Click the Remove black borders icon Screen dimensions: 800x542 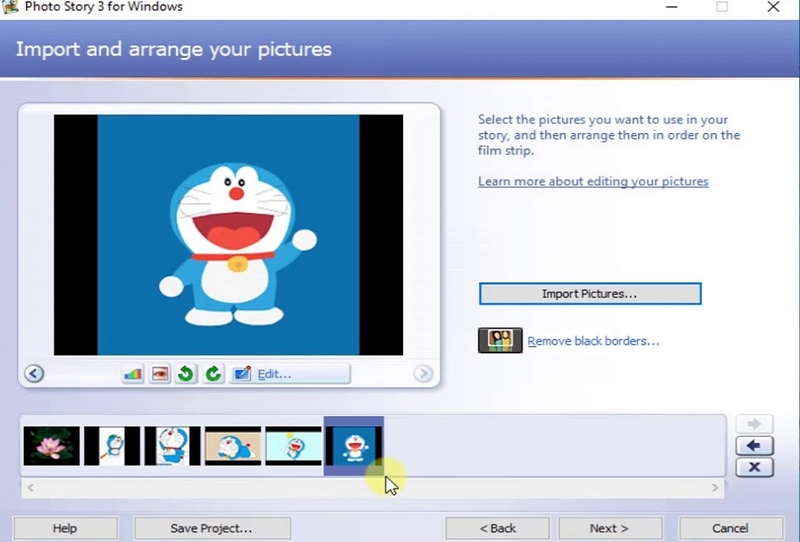500,340
